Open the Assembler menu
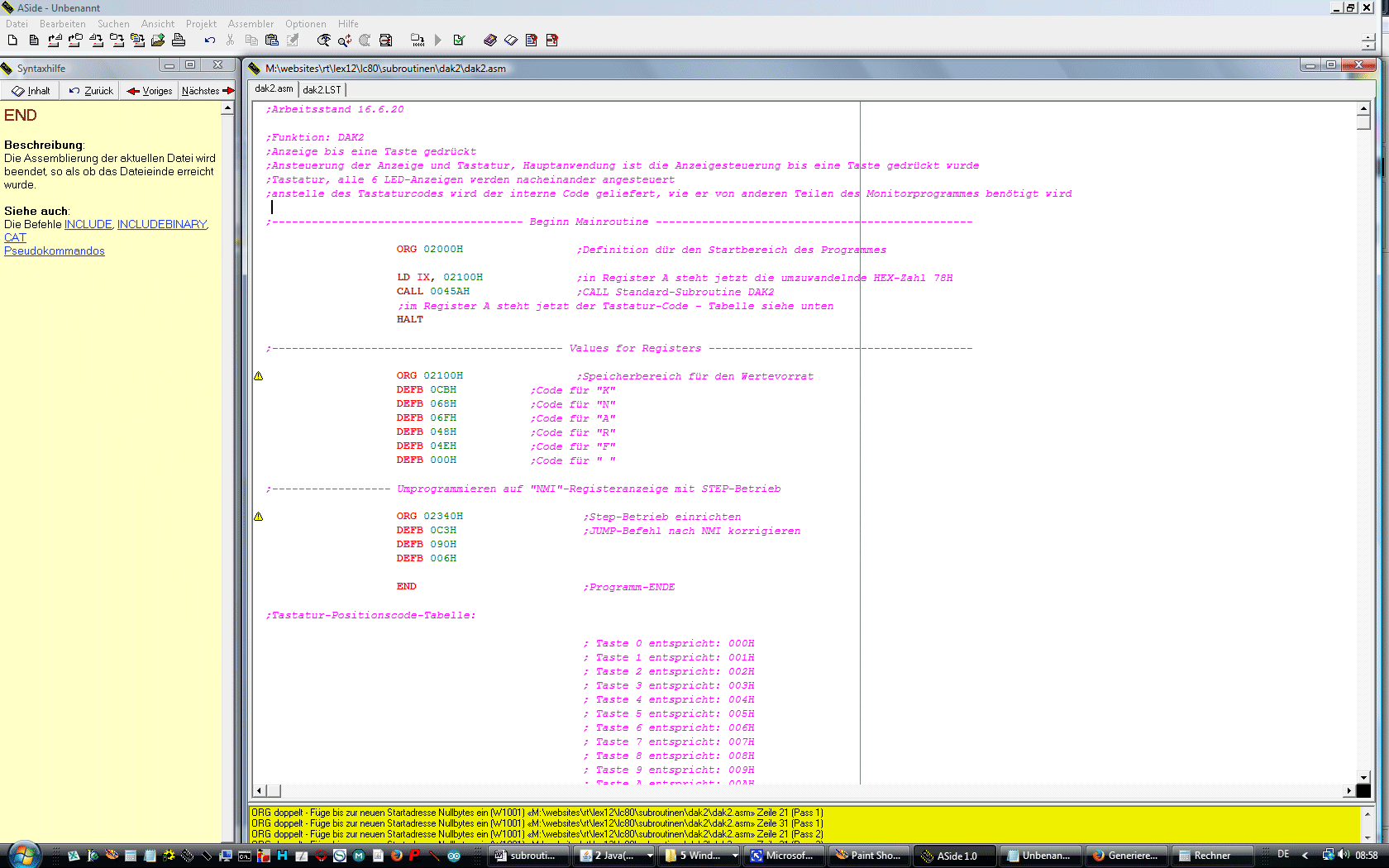Image resolution: width=1389 pixels, height=868 pixels. point(251,24)
